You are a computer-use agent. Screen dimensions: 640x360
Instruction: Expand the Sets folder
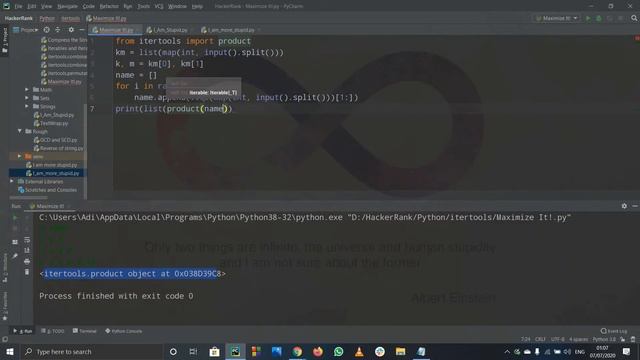click(x=27, y=98)
